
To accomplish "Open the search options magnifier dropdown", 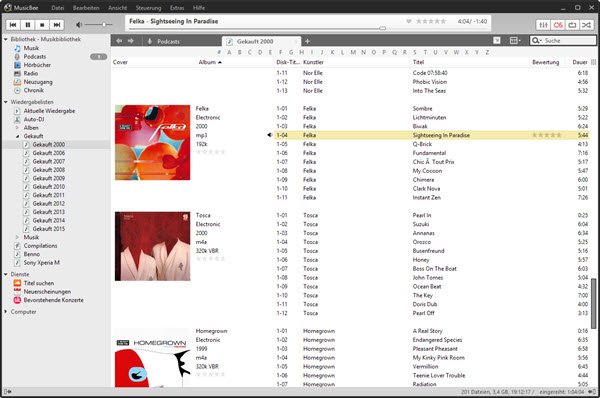I will (x=536, y=41).
